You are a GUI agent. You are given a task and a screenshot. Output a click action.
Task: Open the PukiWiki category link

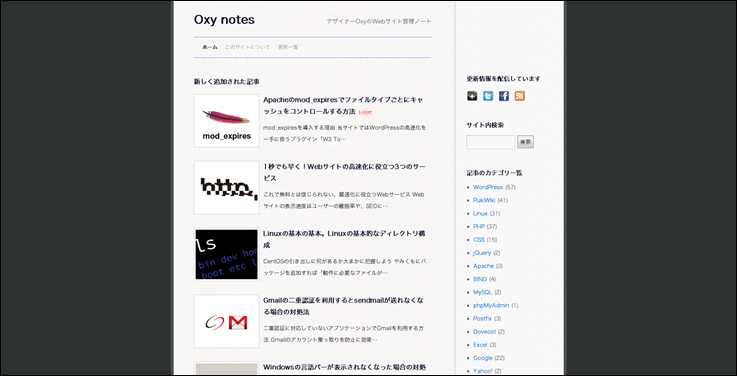click(x=484, y=200)
